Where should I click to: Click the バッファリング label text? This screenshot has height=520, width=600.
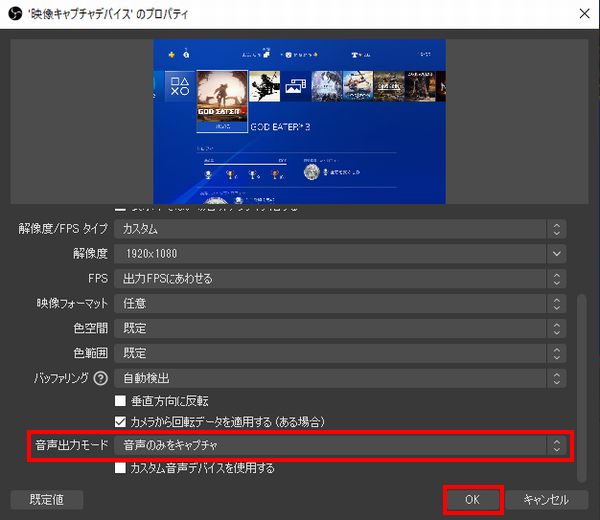61,378
